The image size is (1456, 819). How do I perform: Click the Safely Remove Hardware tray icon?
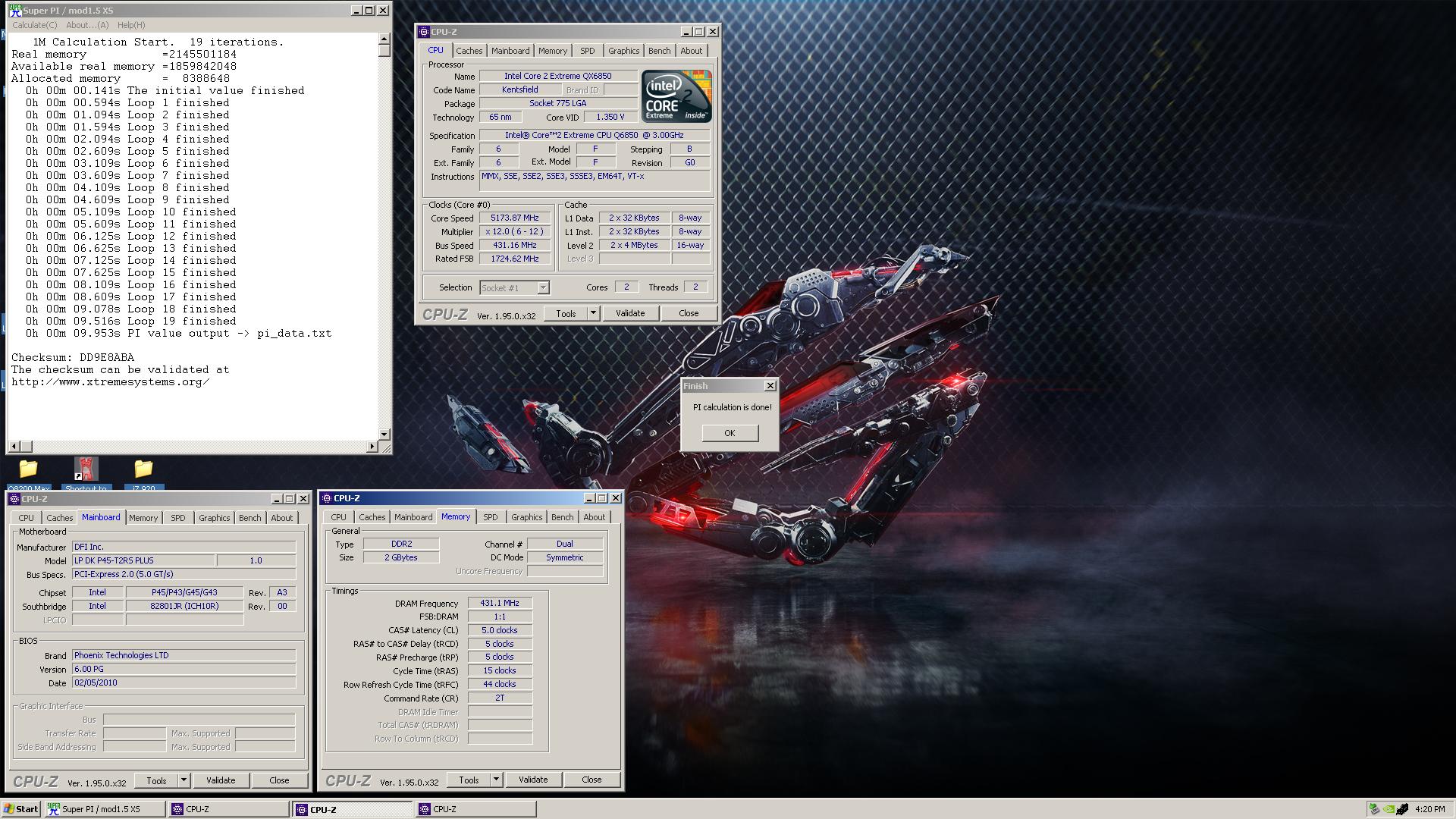point(1374,809)
